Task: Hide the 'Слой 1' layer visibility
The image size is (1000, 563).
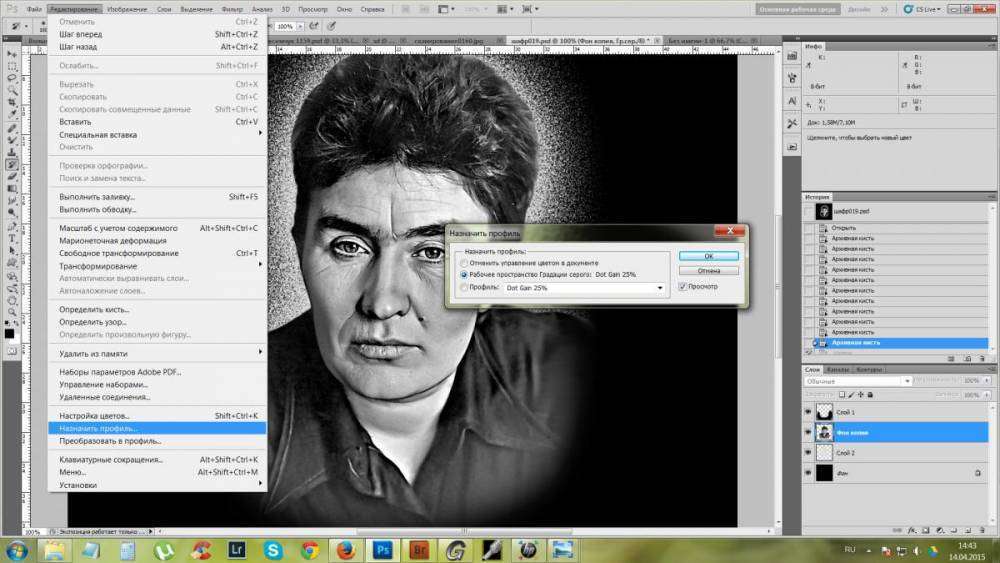Action: (808, 412)
